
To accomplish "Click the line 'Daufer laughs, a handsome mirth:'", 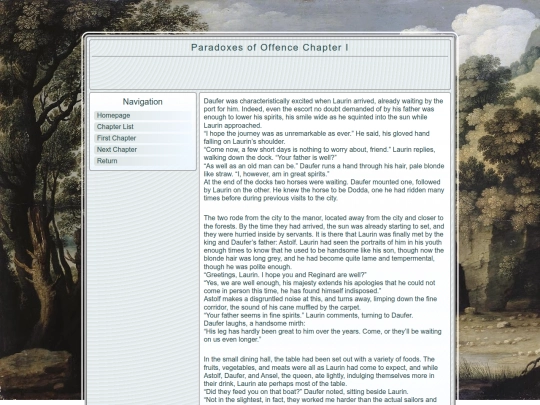I will point(254,323).
